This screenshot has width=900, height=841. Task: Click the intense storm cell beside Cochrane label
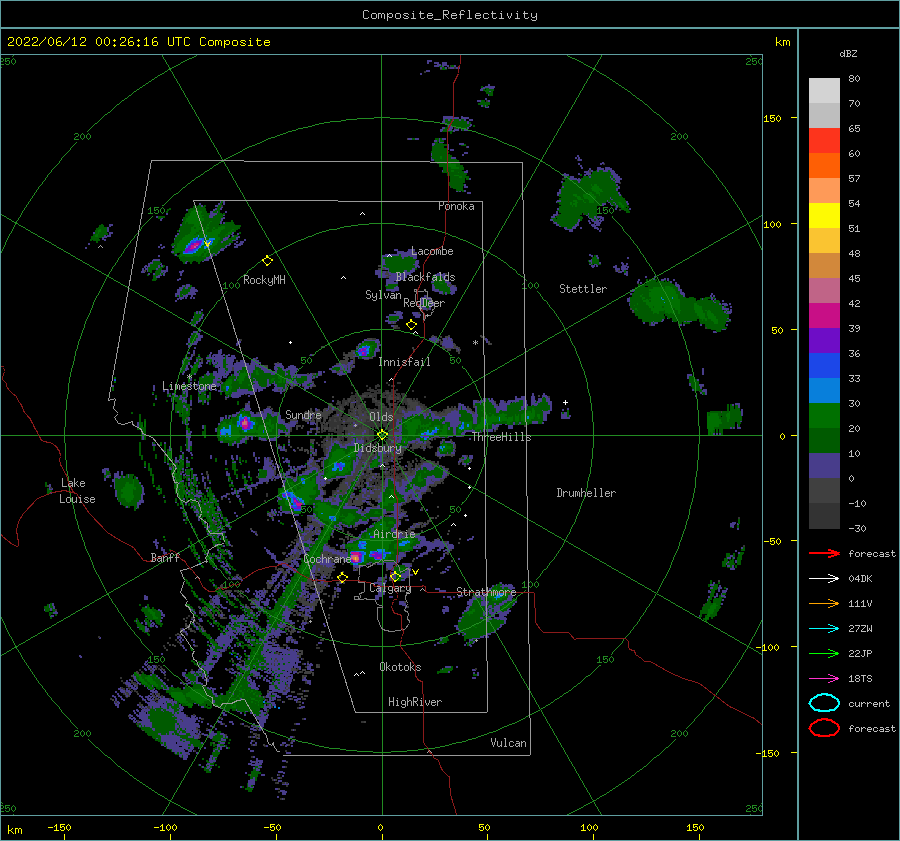tap(356, 557)
